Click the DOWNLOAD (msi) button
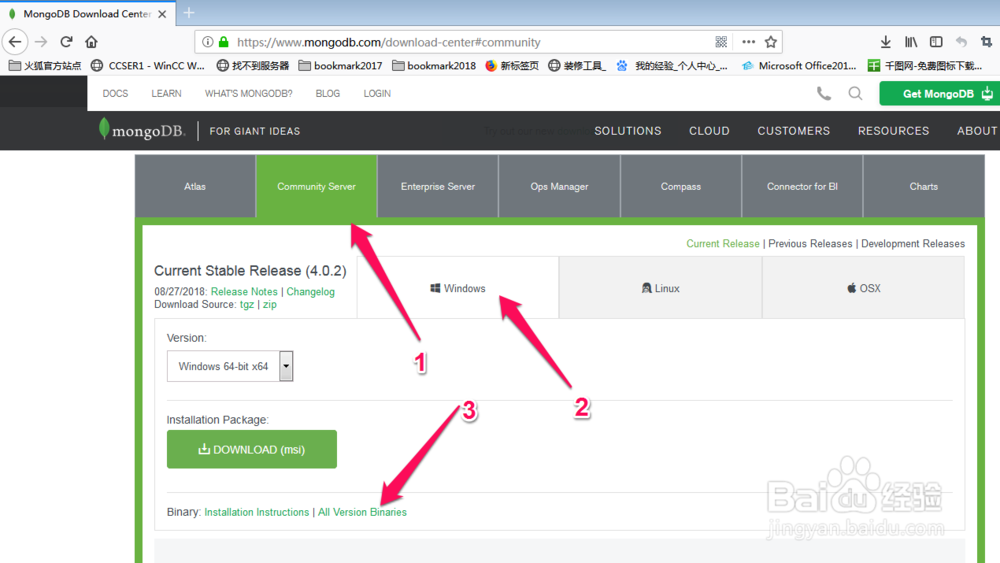 pos(252,449)
